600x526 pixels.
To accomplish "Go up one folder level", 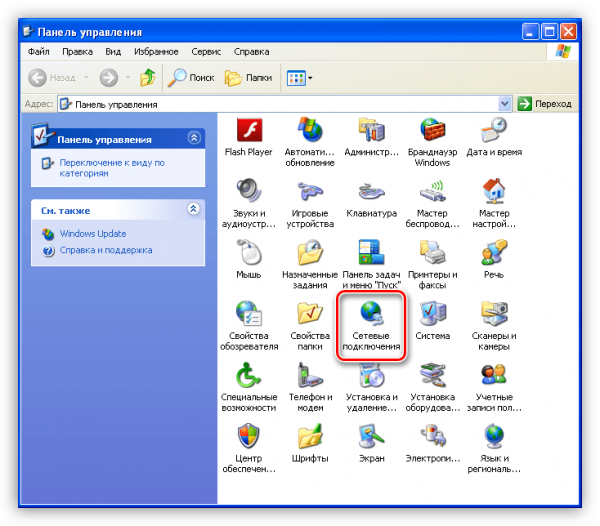I will [x=148, y=78].
